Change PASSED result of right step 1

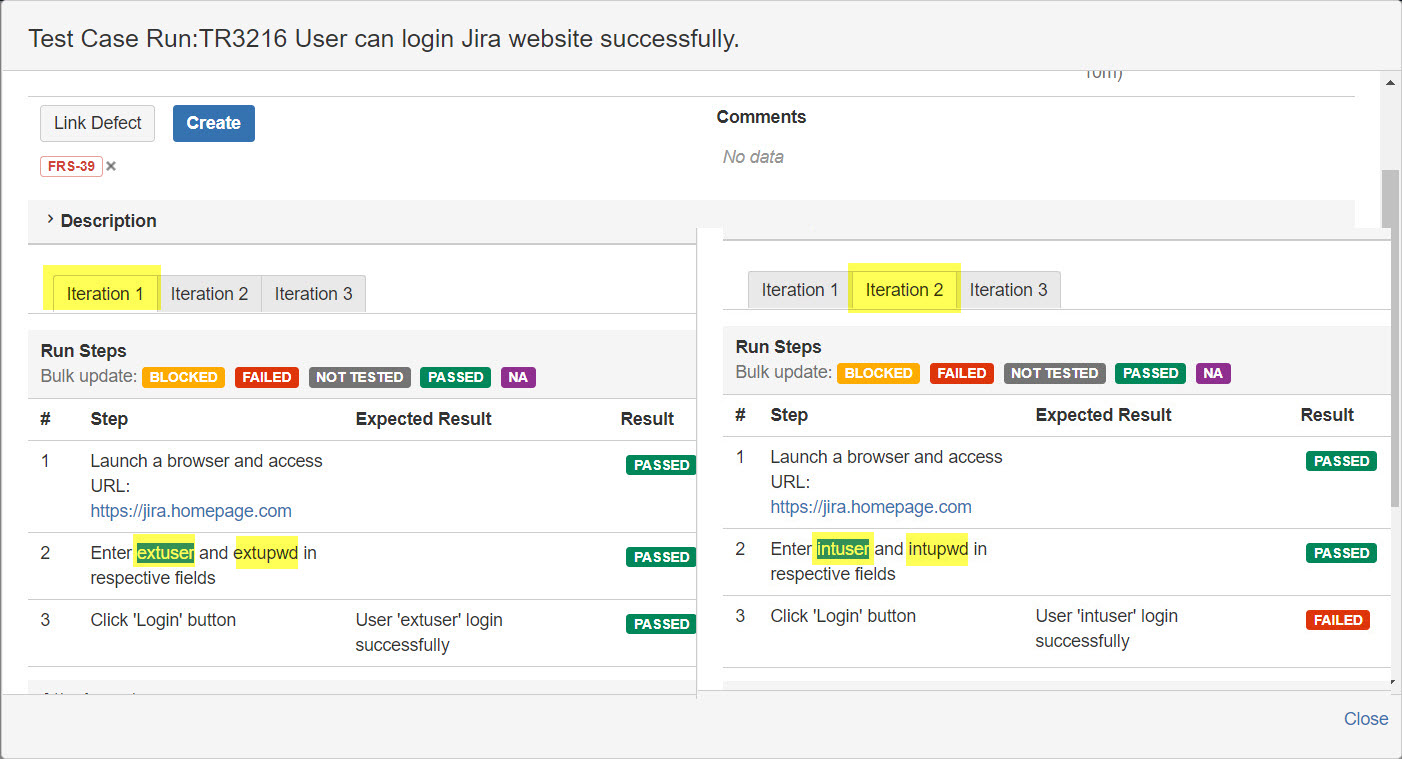pos(1341,461)
